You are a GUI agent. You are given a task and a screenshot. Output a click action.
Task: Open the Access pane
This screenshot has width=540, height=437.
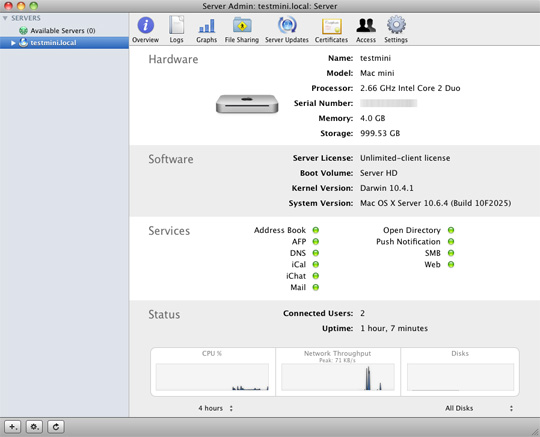click(366, 25)
